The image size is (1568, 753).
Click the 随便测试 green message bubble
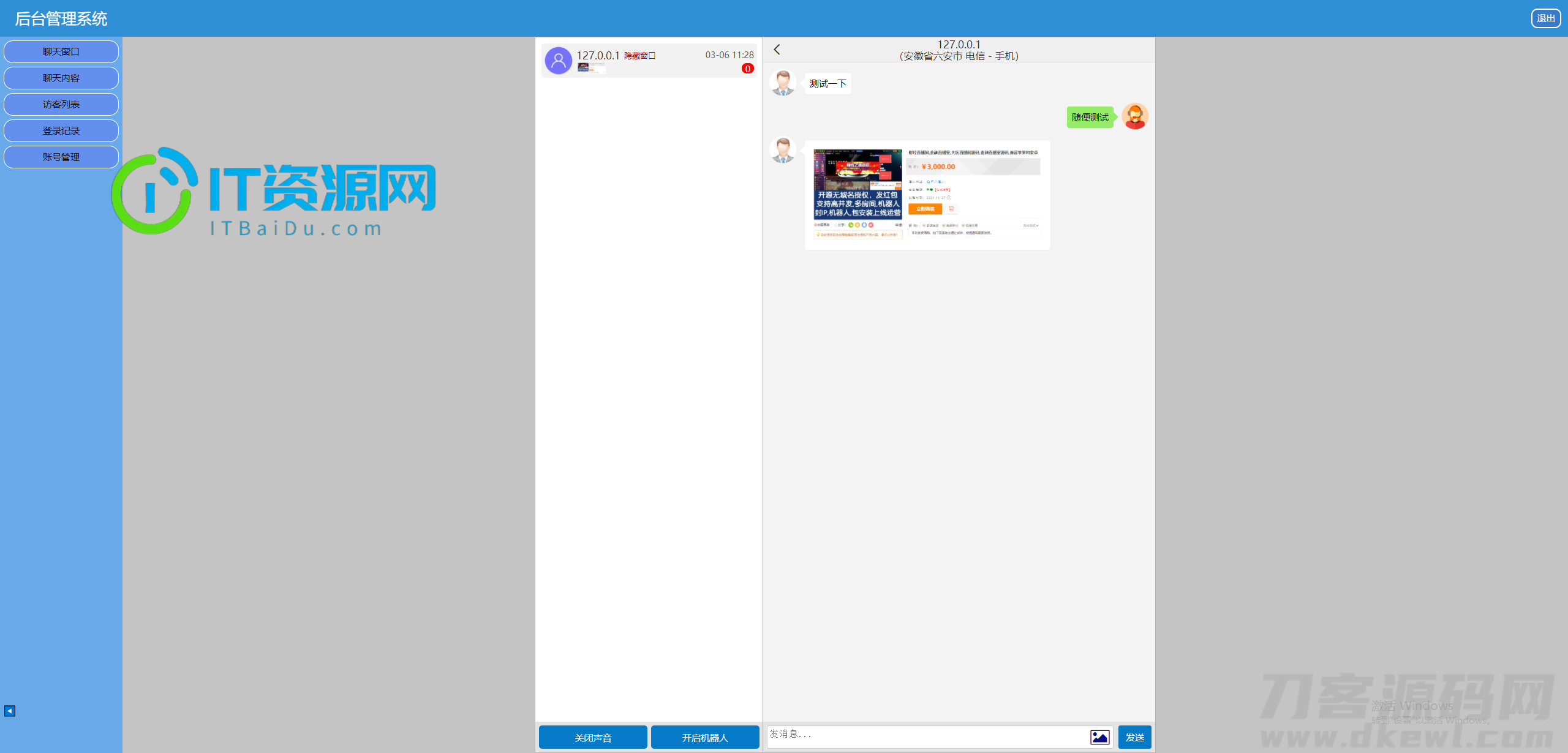tap(1090, 117)
